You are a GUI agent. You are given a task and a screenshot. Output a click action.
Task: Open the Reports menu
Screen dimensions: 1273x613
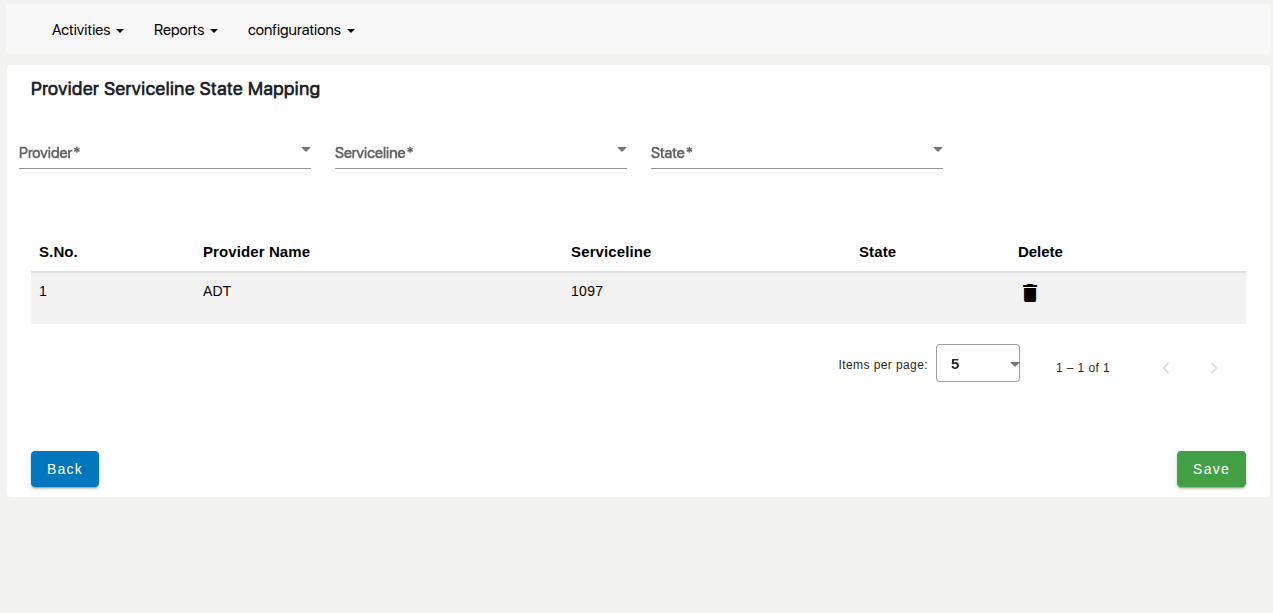click(x=185, y=30)
